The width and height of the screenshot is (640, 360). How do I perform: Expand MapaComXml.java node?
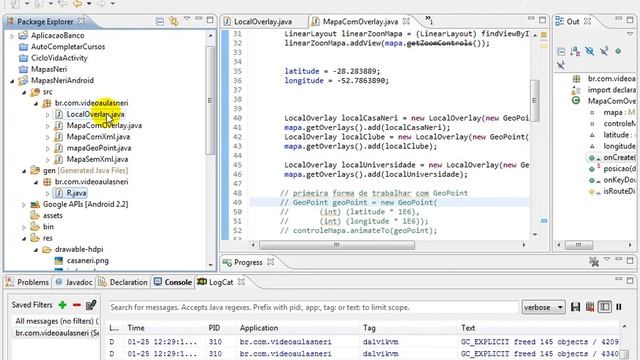click(47, 137)
